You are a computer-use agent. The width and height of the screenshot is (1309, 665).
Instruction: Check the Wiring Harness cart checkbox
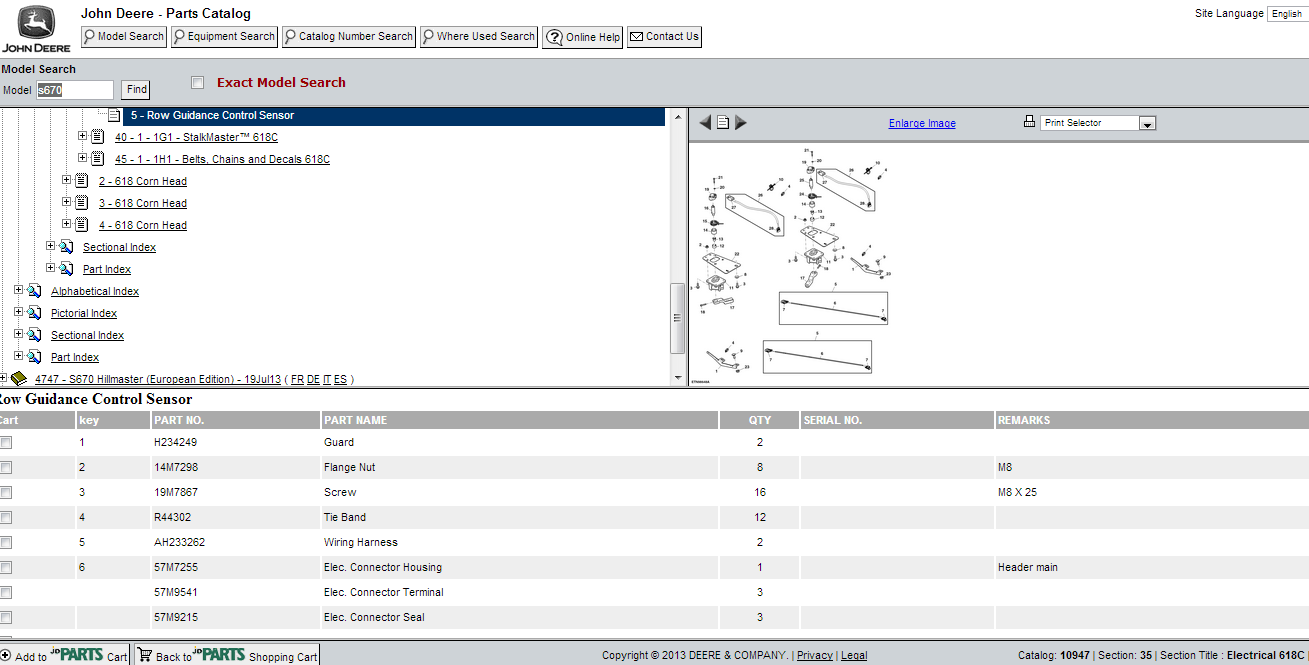click(x=6, y=542)
